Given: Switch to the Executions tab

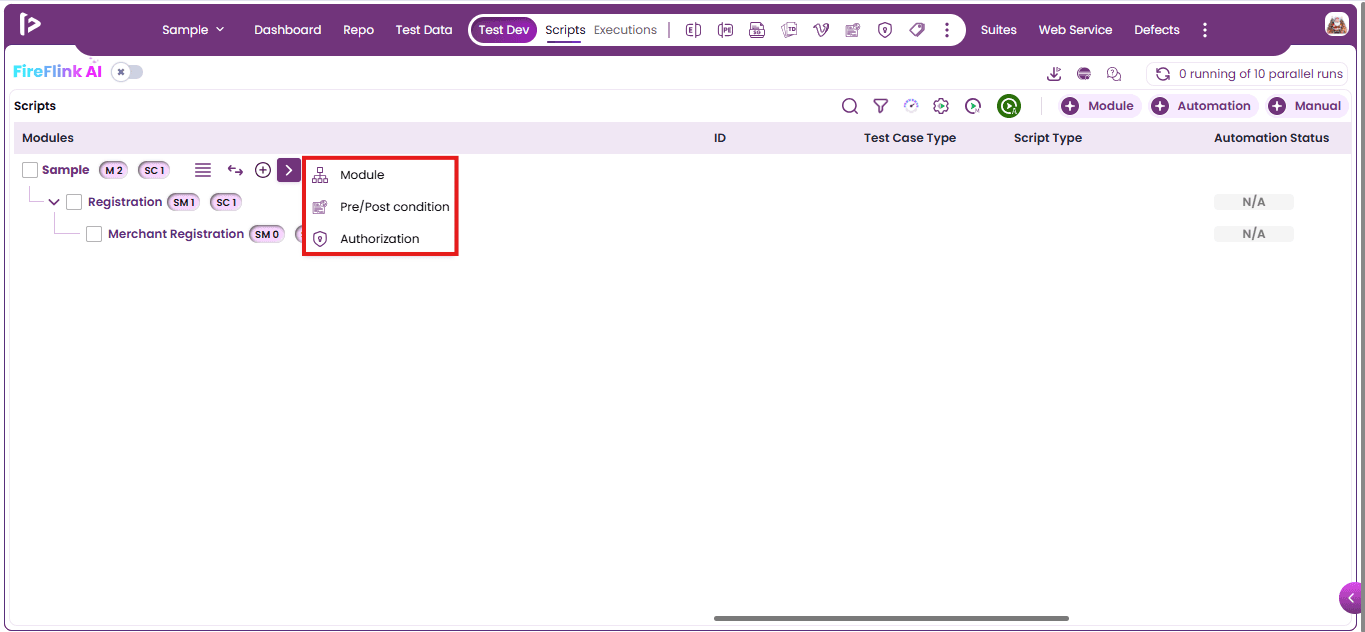Looking at the screenshot, I should (x=625, y=30).
